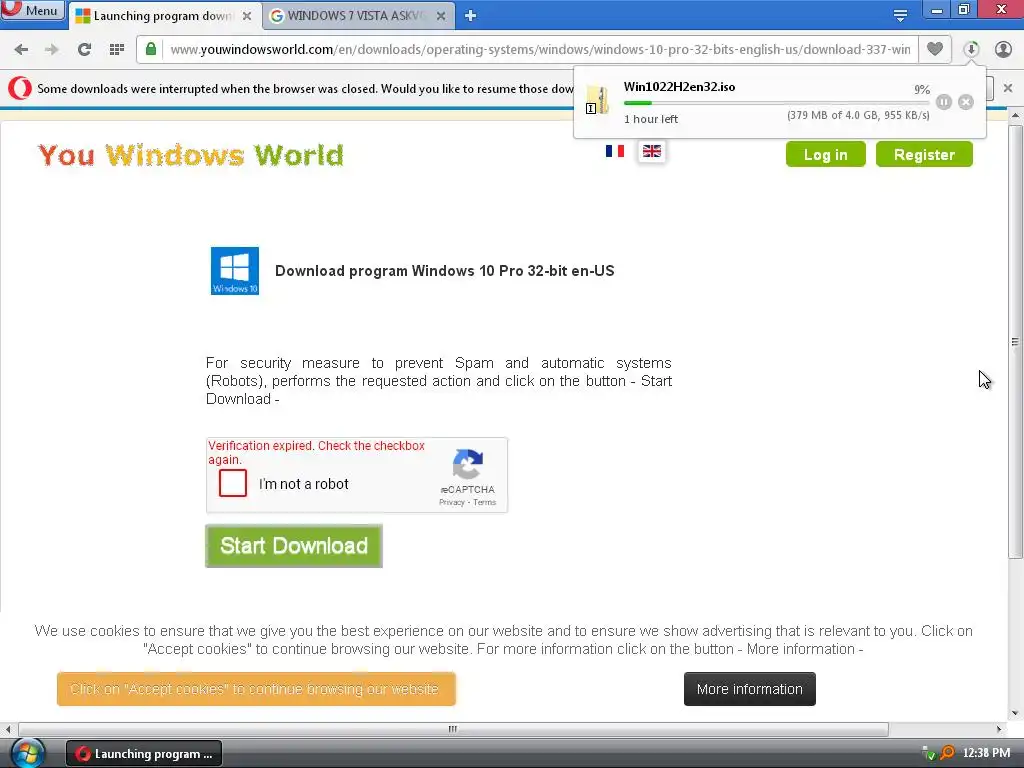Switch site language to French flag

615,152
